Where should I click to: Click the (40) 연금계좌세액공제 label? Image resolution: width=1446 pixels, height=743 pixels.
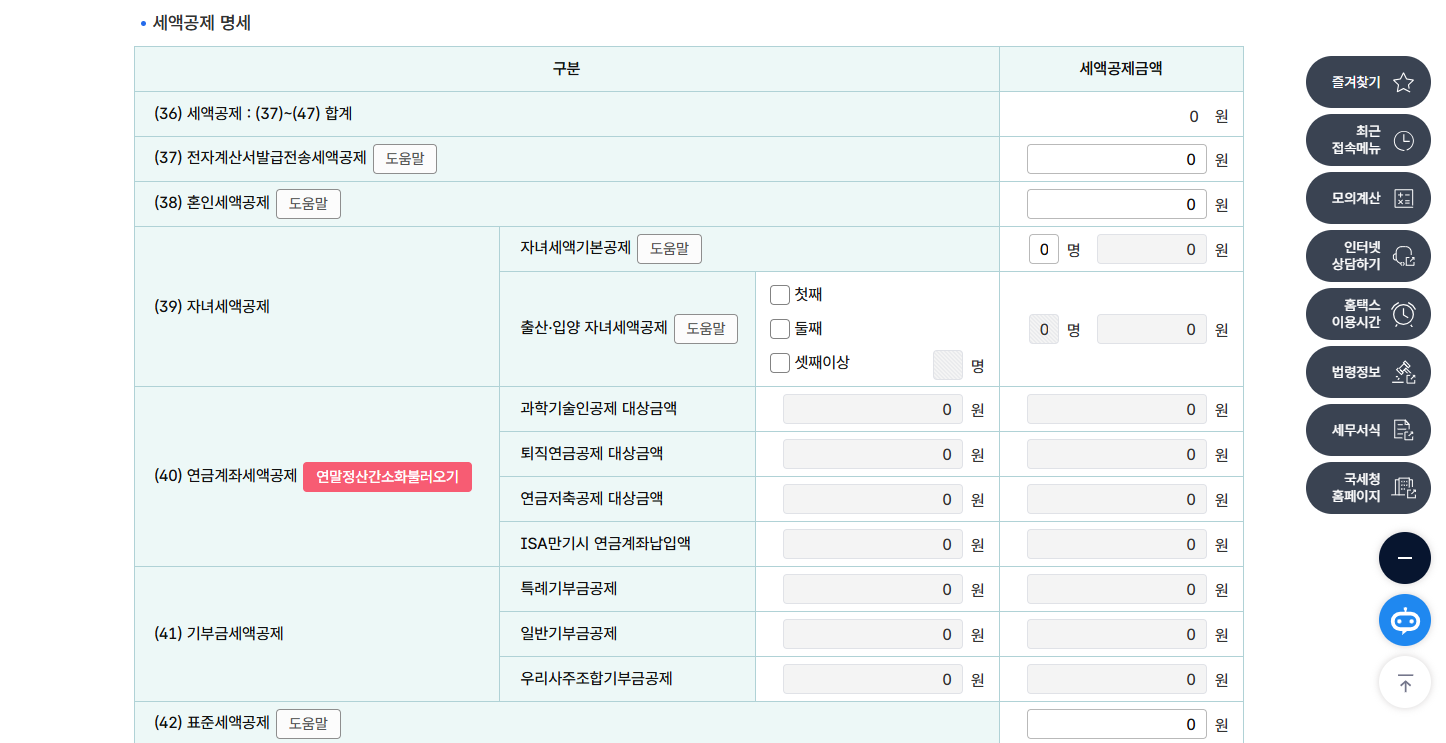[226, 476]
